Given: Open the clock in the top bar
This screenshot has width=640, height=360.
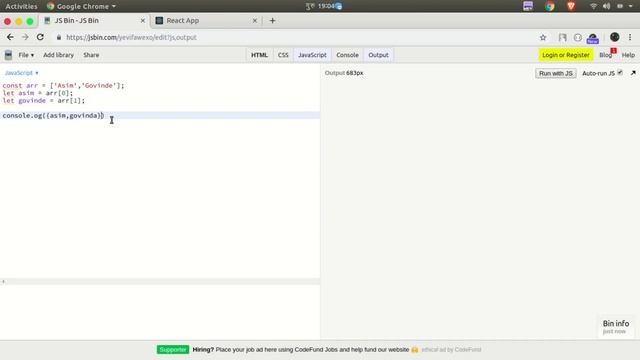Looking at the screenshot, I should point(325,6).
